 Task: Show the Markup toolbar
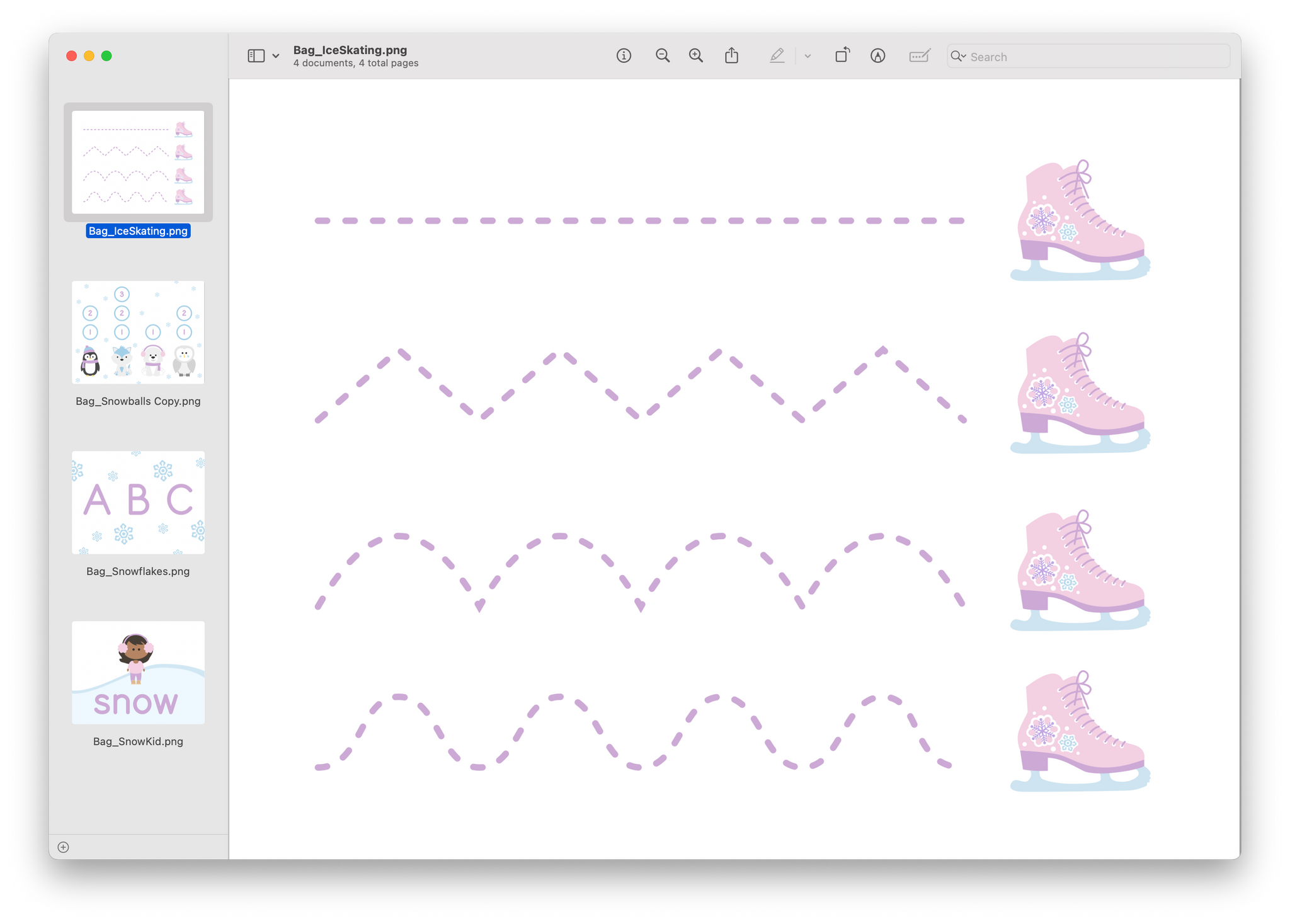tap(877, 56)
